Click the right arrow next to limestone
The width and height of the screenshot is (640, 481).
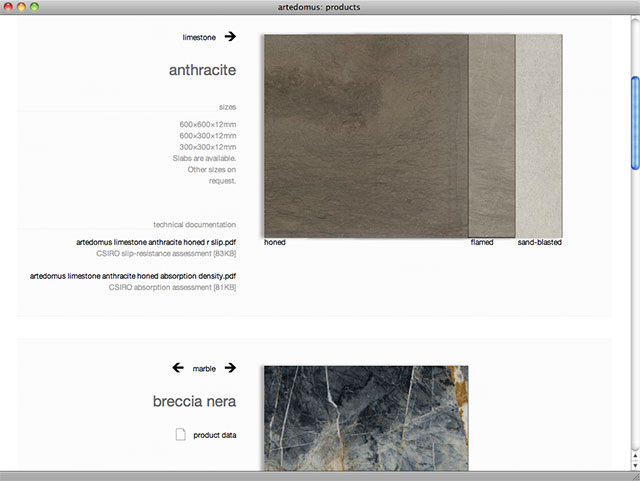click(x=230, y=36)
